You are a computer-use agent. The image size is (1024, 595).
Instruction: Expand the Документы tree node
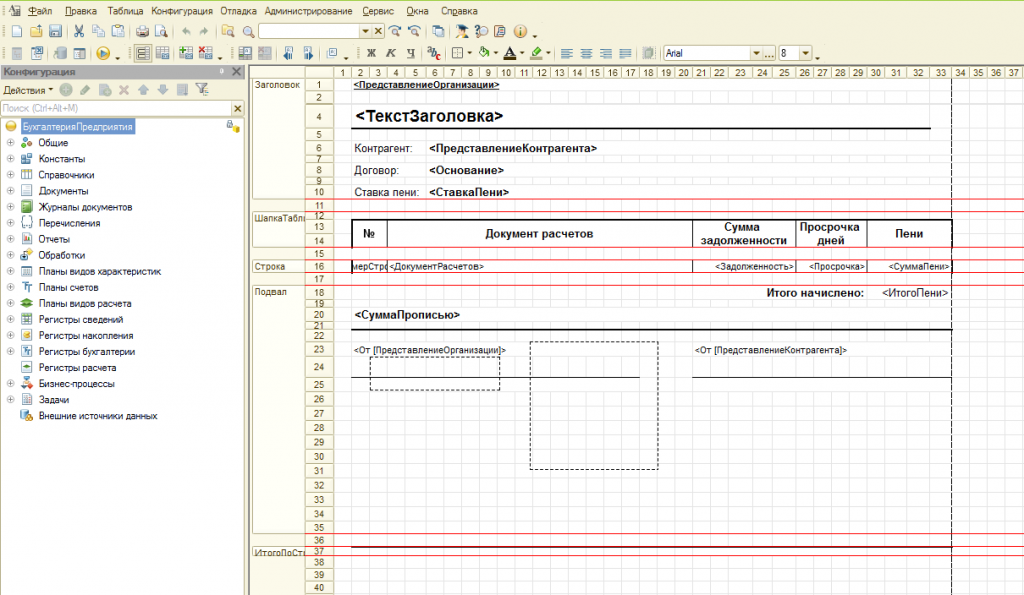pos(10,191)
